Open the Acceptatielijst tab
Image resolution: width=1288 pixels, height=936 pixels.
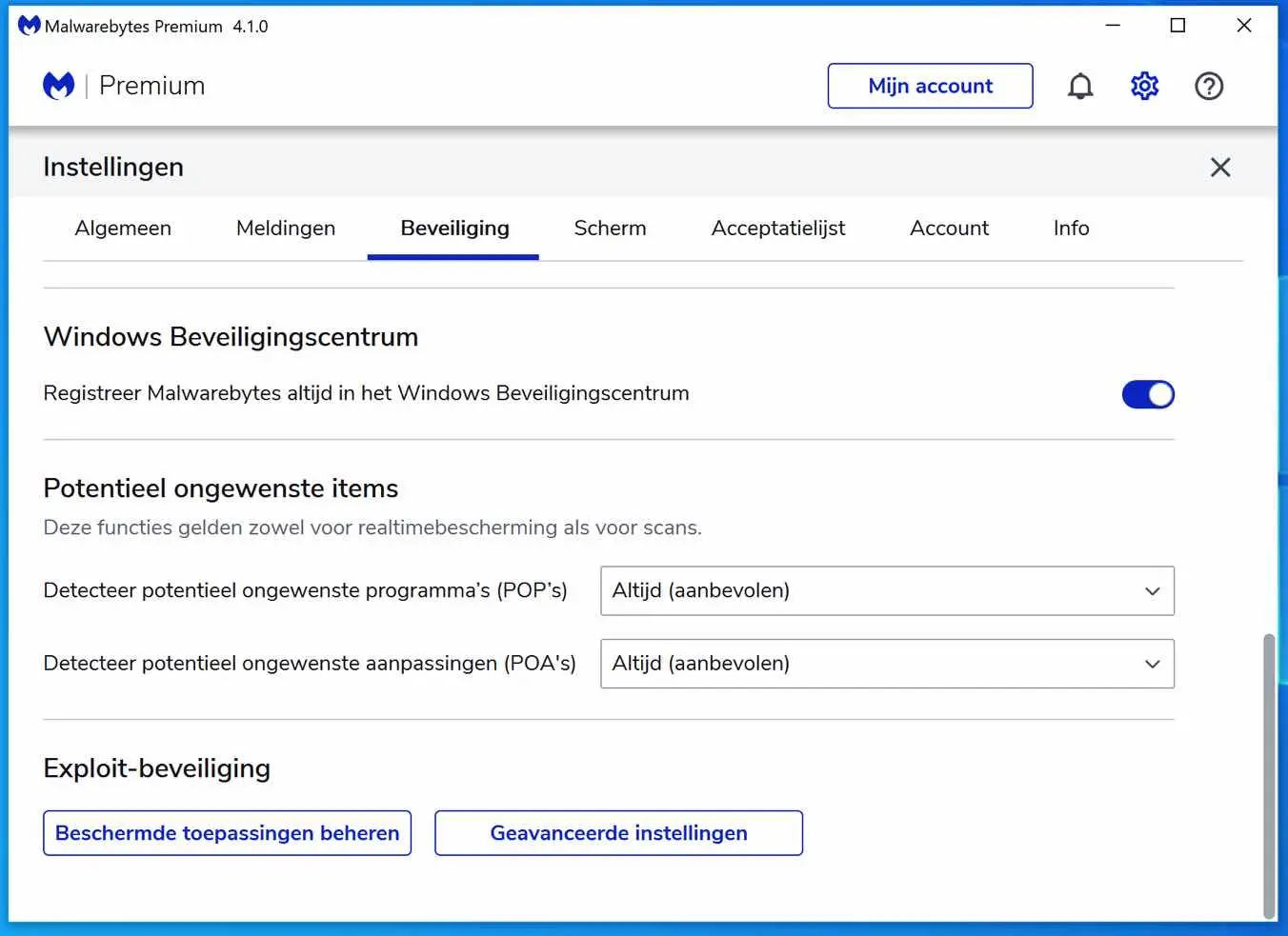pyautogui.click(x=778, y=229)
